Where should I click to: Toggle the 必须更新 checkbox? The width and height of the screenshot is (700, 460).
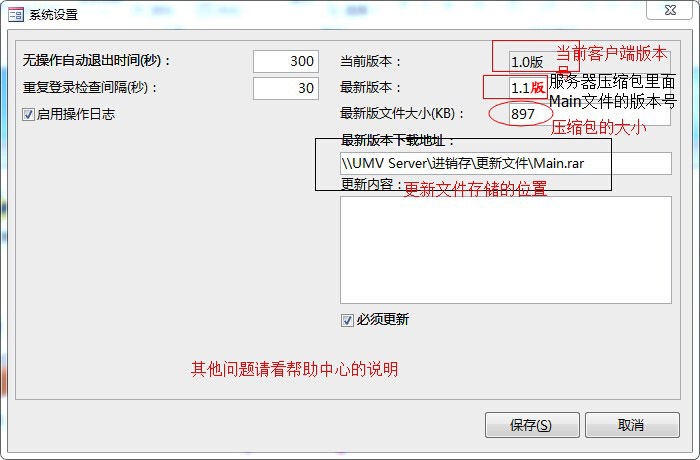347,320
